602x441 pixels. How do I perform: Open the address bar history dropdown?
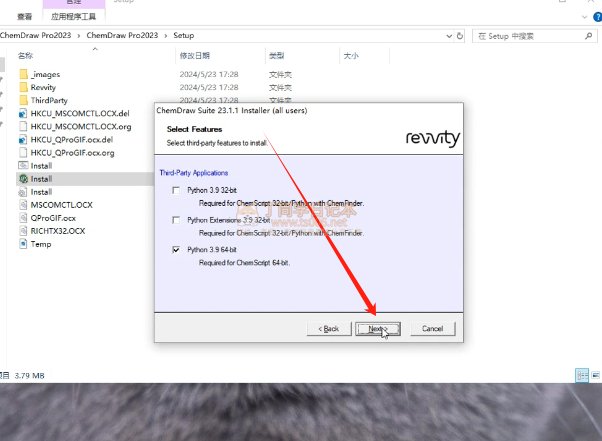point(449,36)
